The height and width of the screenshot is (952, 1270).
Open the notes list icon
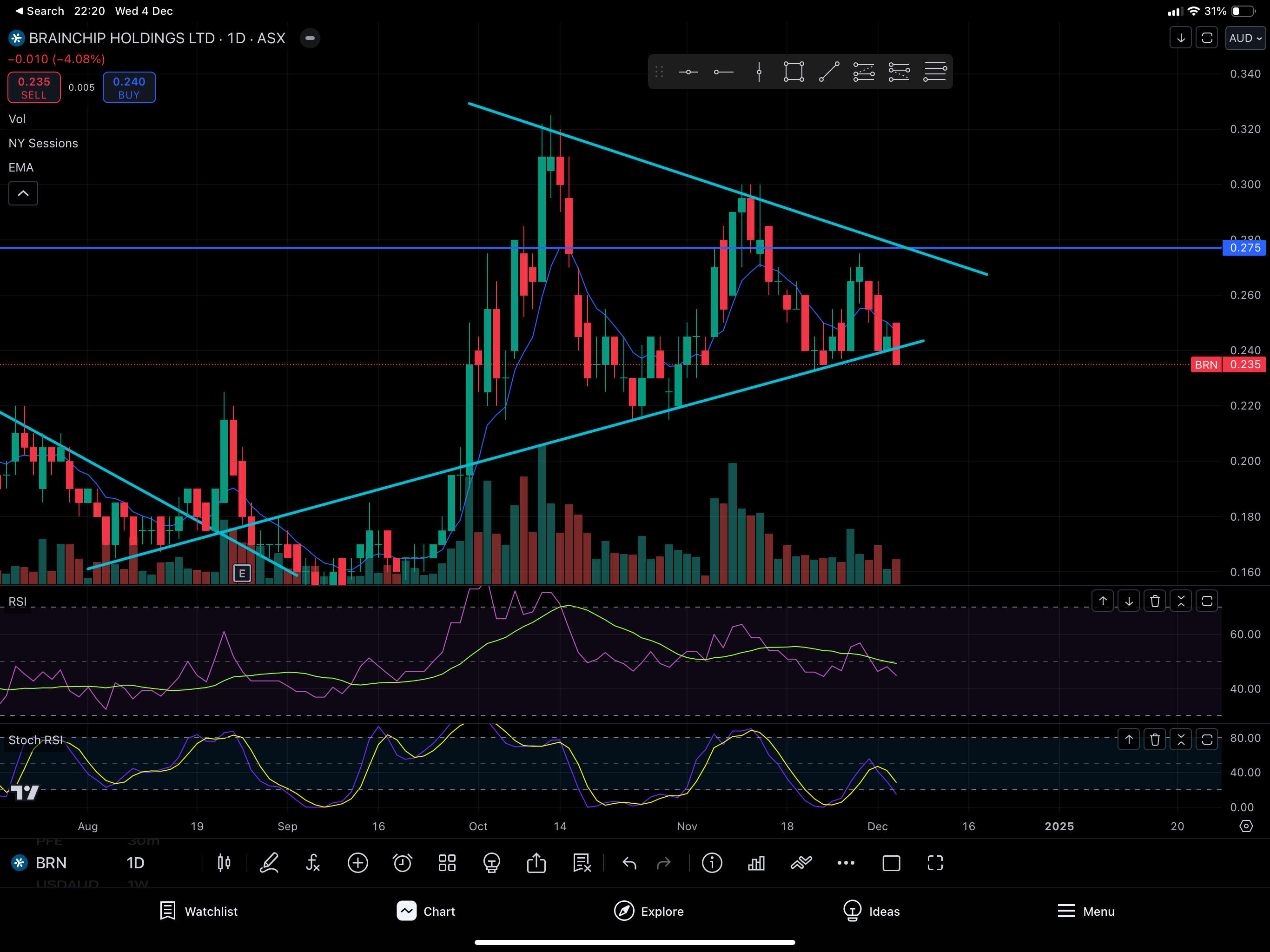582,863
